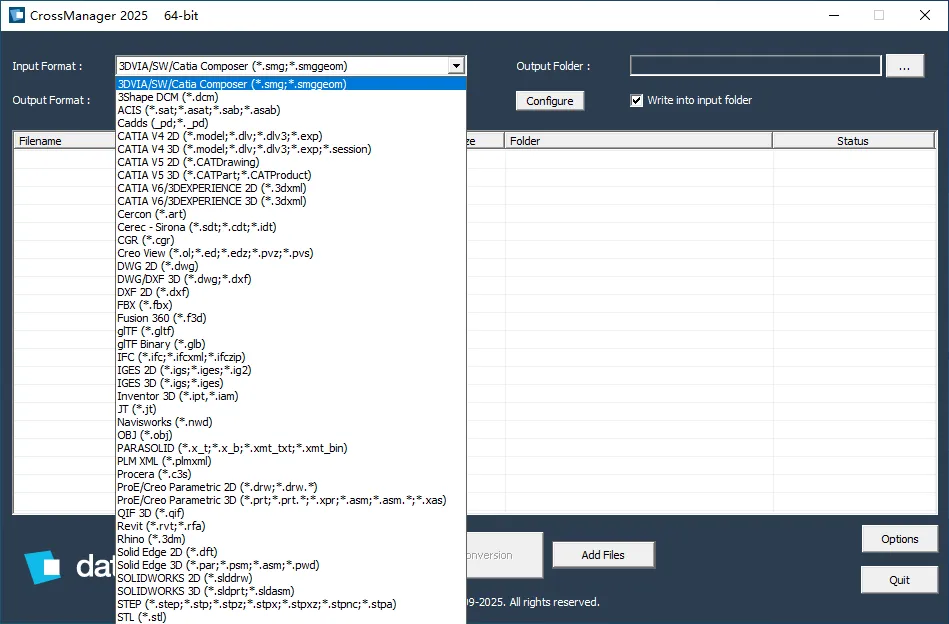
Task: Quit the application with Quit button
Action: click(899, 580)
